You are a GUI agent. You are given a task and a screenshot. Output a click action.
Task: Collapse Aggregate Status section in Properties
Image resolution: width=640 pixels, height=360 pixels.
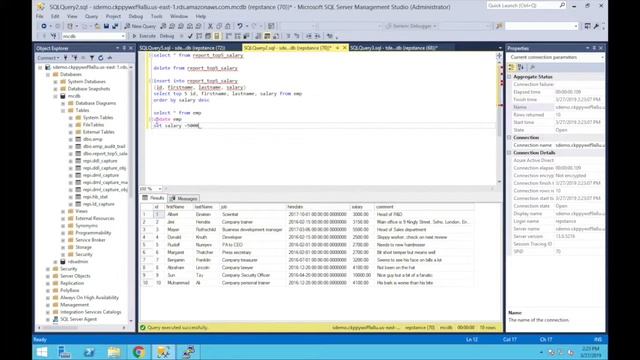tap(510, 77)
